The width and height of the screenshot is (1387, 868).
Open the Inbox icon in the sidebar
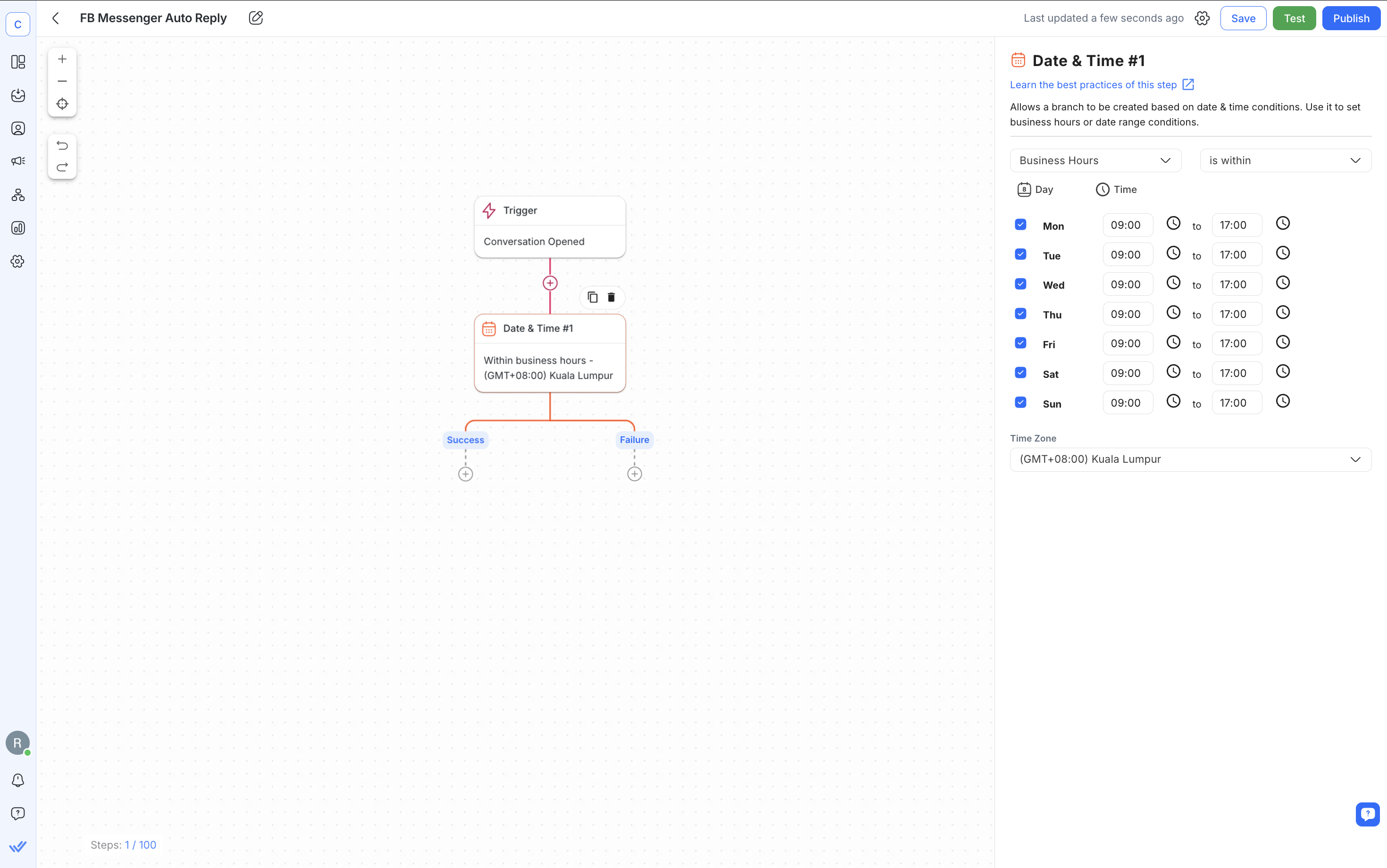coord(18,96)
